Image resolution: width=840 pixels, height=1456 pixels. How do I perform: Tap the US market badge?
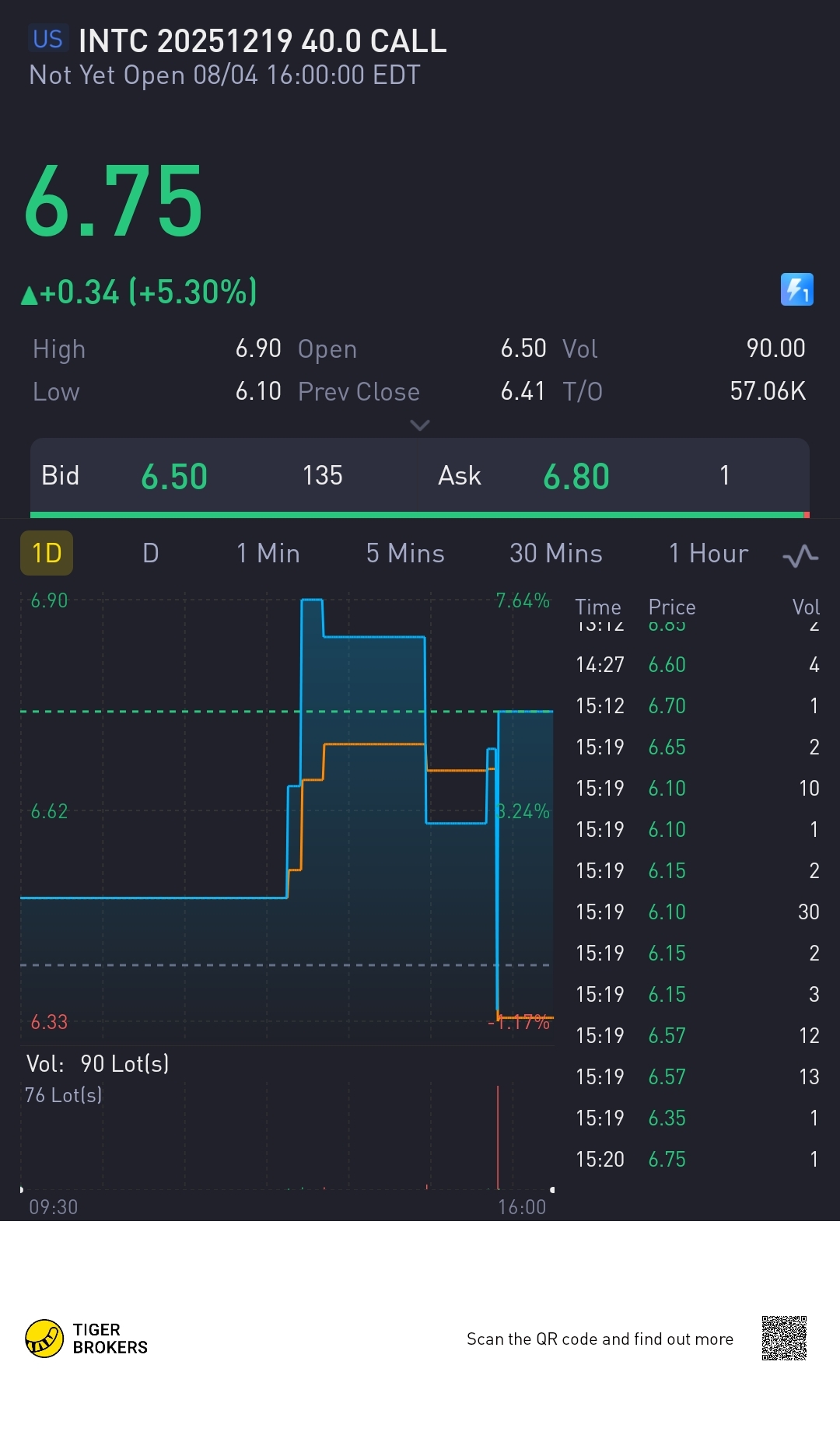click(47, 40)
